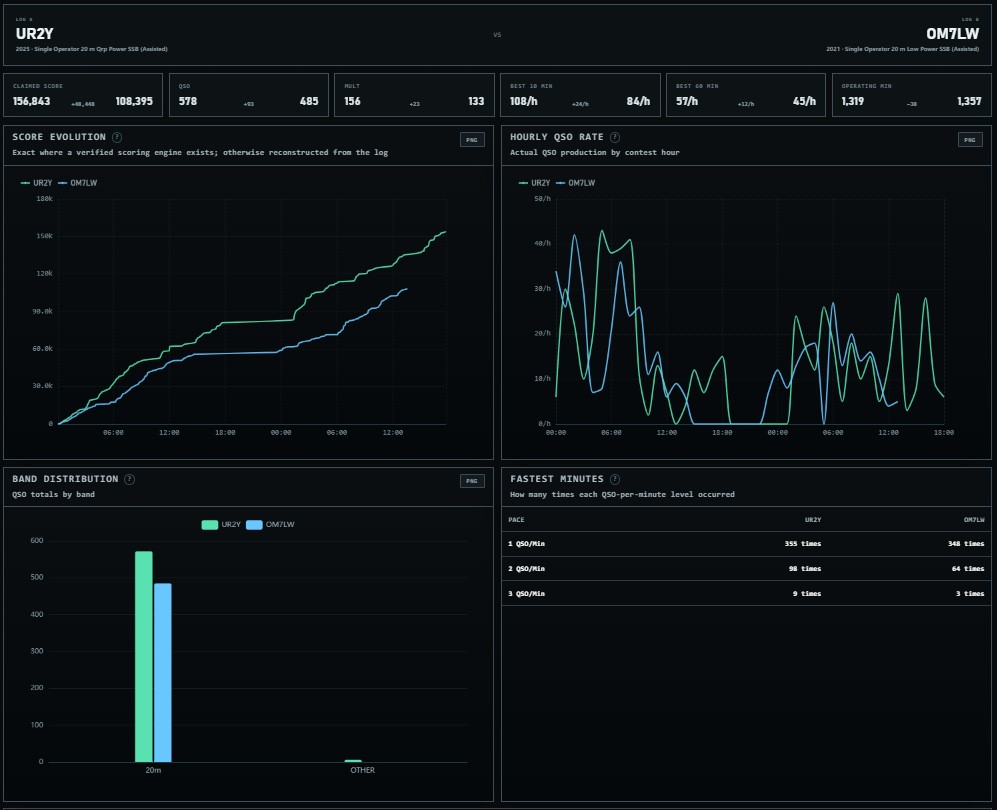The height and width of the screenshot is (810, 997).
Task: Click the OM7LW callsign header
Action: (952, 34)
